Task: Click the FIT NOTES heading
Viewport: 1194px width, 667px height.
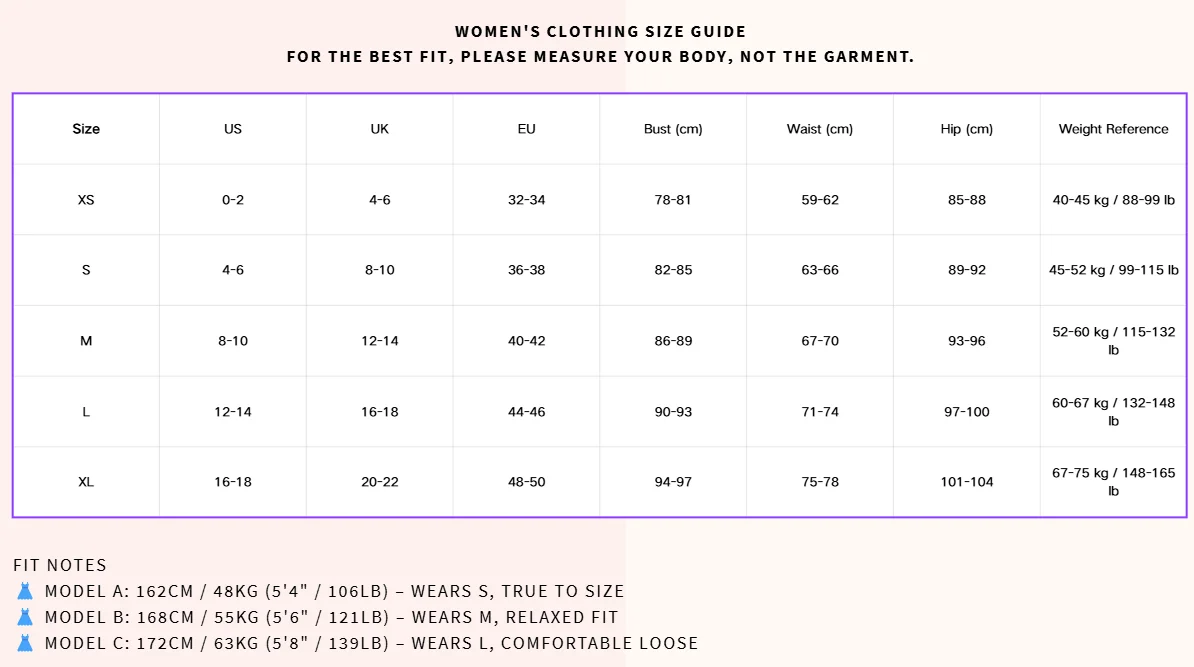Action: [60, 565]
